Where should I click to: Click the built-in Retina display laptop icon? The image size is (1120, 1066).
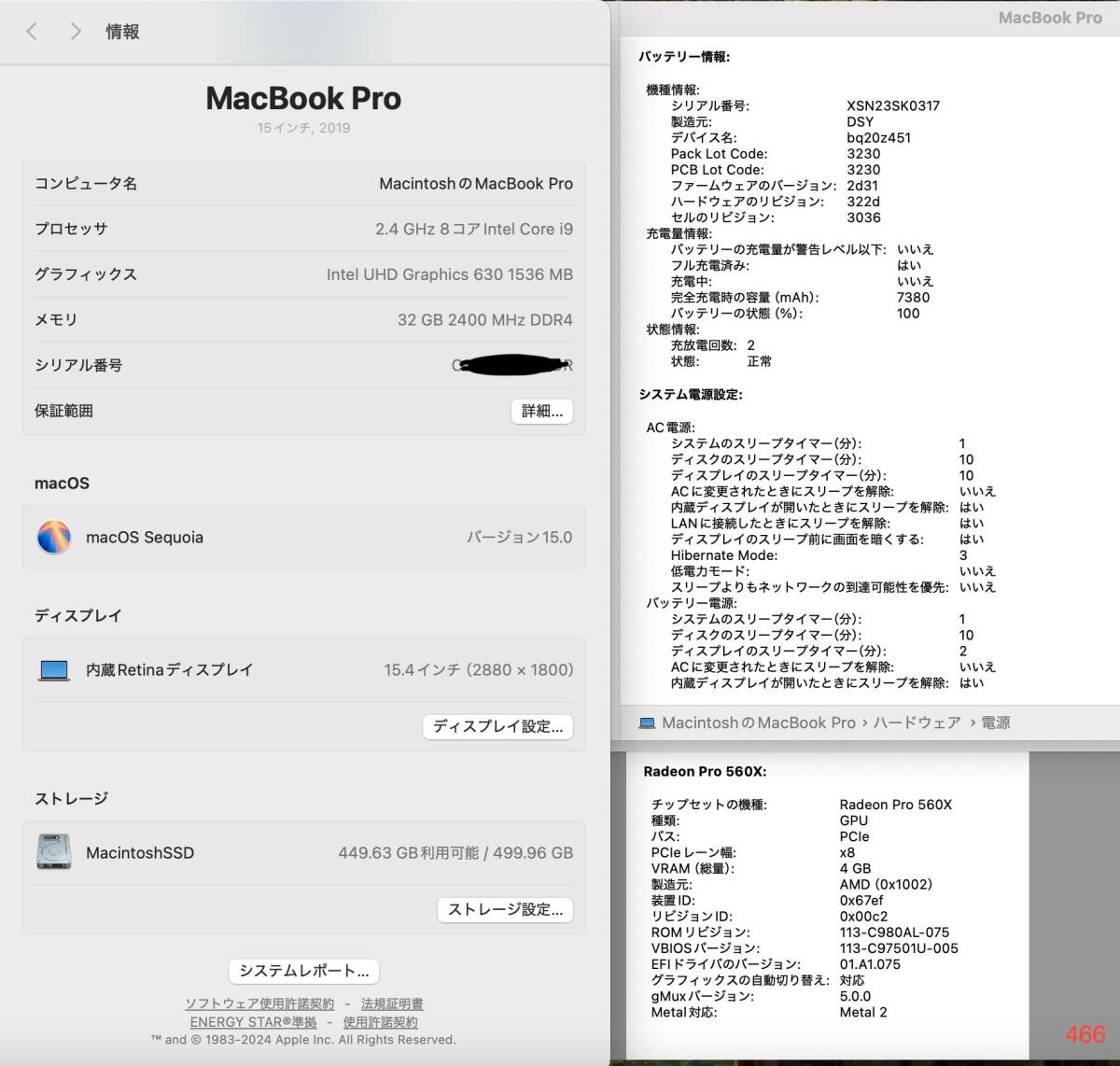54,669
